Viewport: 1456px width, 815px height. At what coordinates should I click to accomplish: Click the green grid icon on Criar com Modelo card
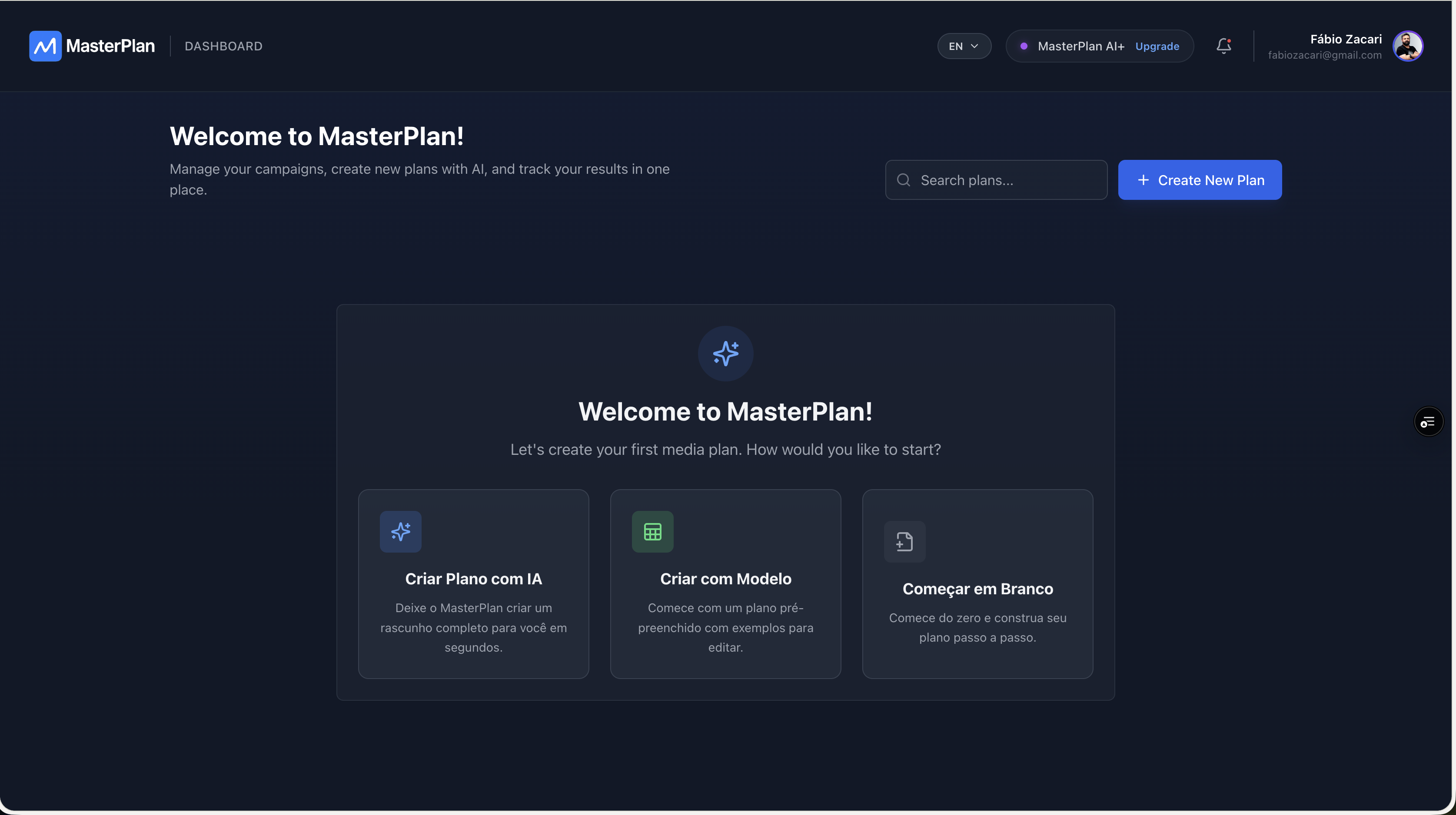pos(653,531)
